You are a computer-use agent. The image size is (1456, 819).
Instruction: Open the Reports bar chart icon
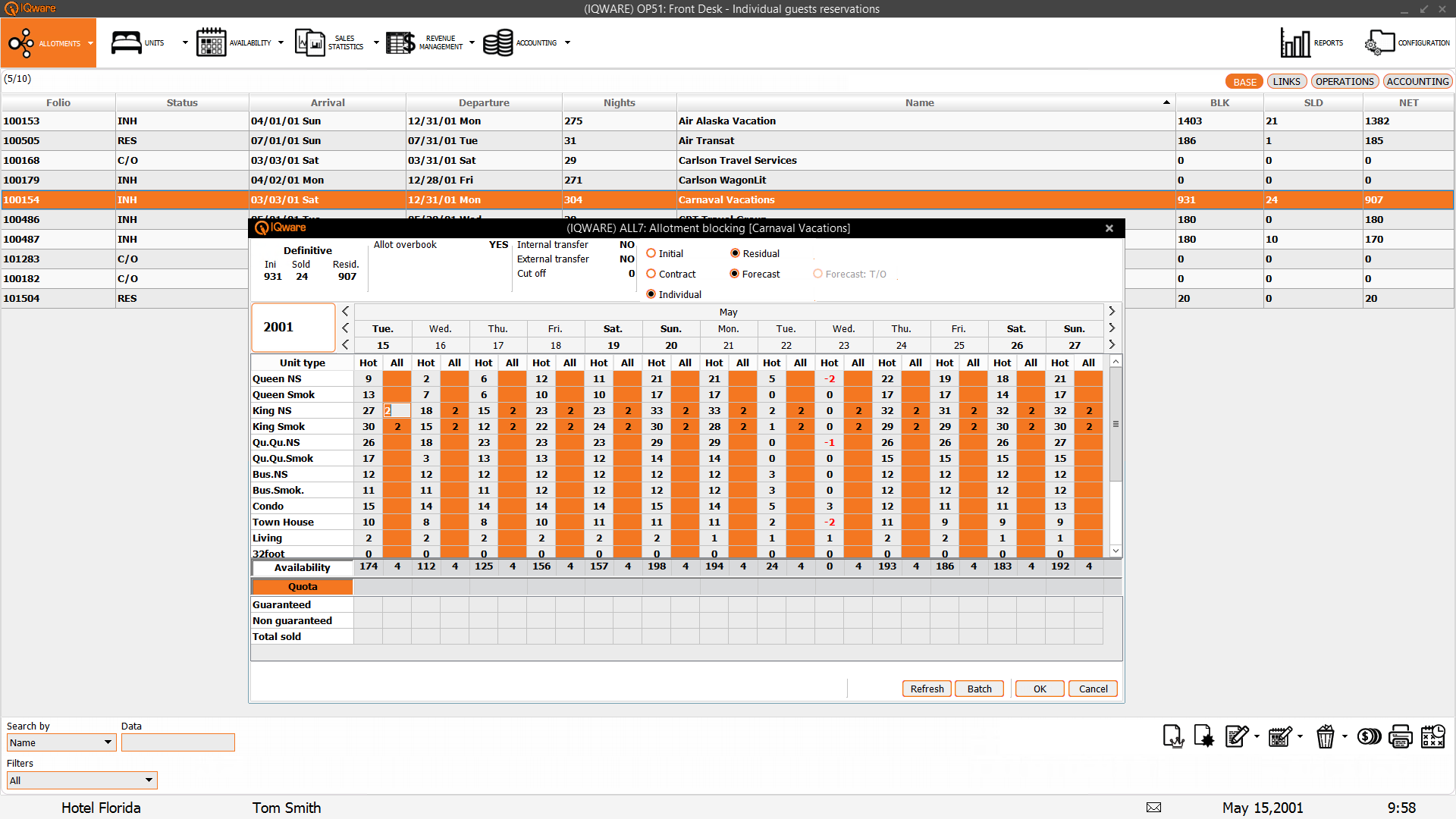point(1295,42)
